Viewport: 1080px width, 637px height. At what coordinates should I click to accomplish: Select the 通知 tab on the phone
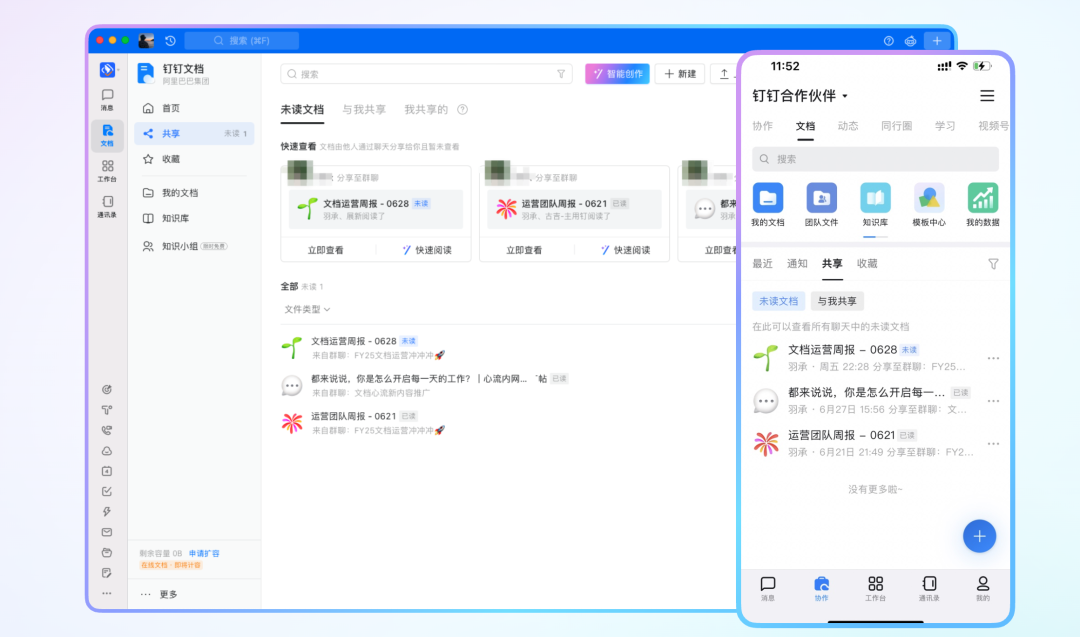click(x=797, y=264)
